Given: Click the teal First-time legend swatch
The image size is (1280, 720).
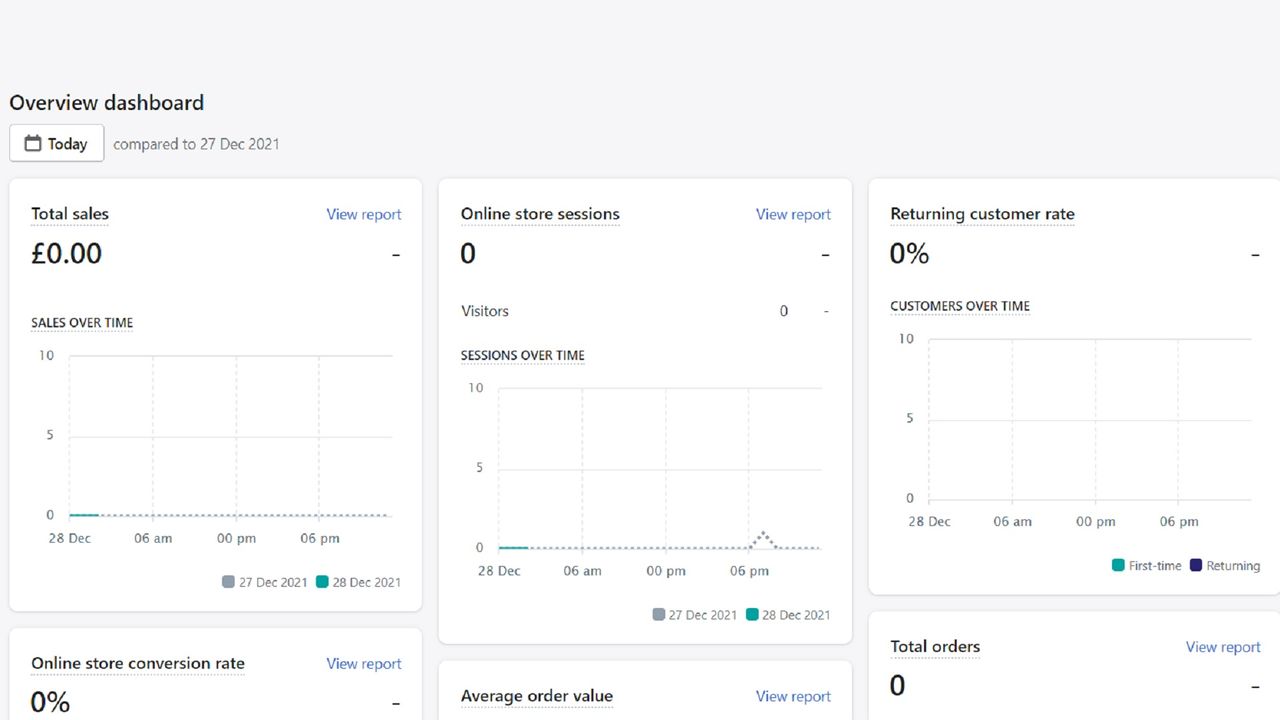Looking at the screenshot, I should coord(1118,565).
